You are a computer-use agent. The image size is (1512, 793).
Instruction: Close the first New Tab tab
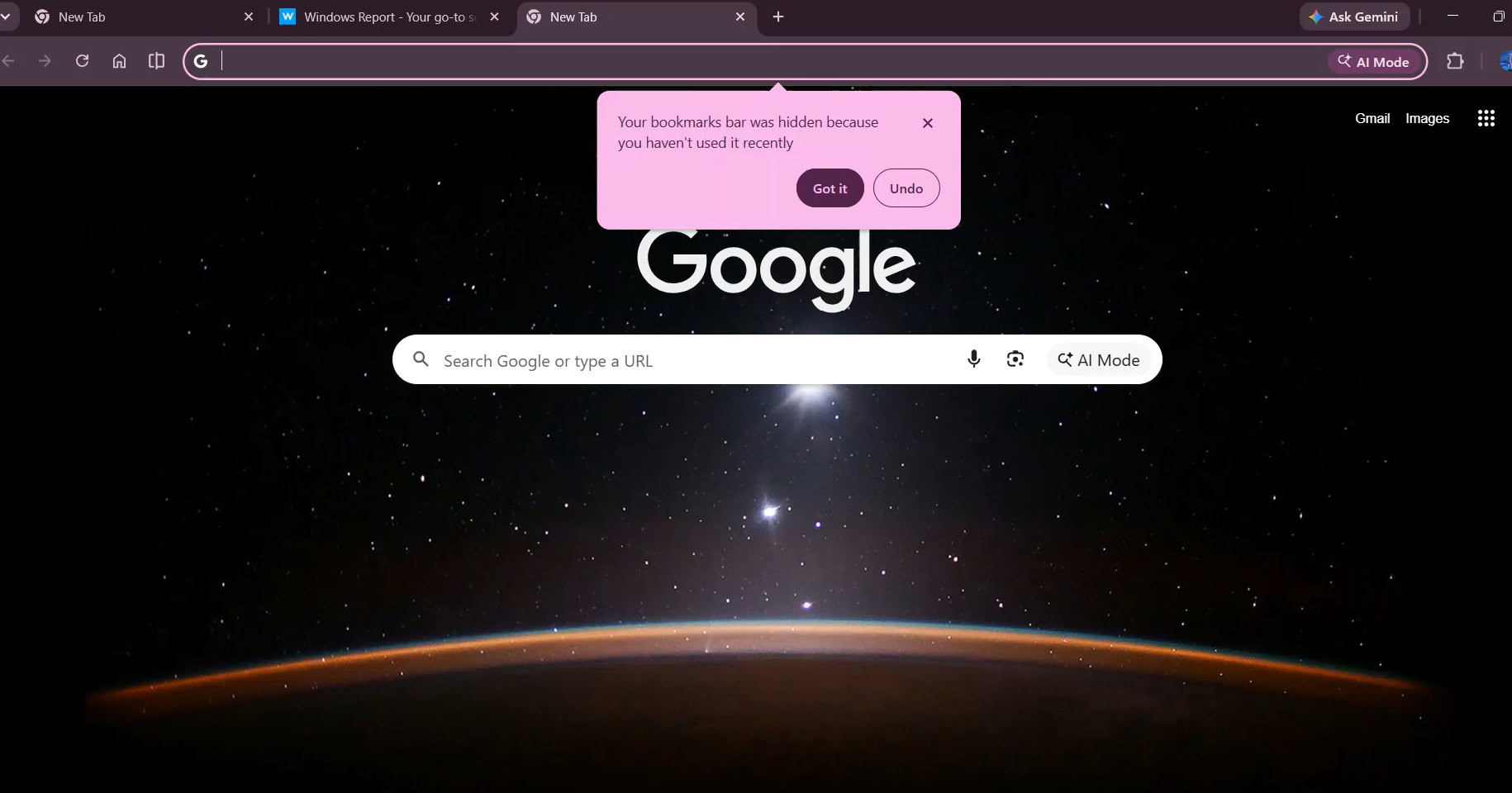point(249,17)
